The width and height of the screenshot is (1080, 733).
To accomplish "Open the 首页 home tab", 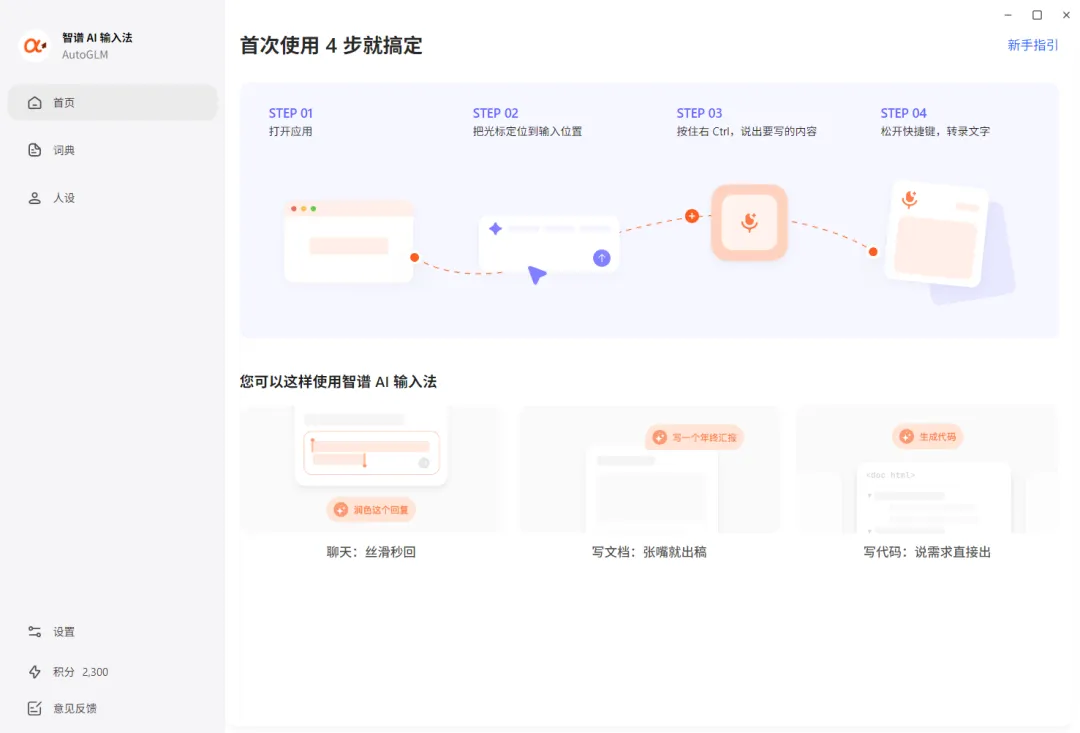I will click(x=113, y=103).
